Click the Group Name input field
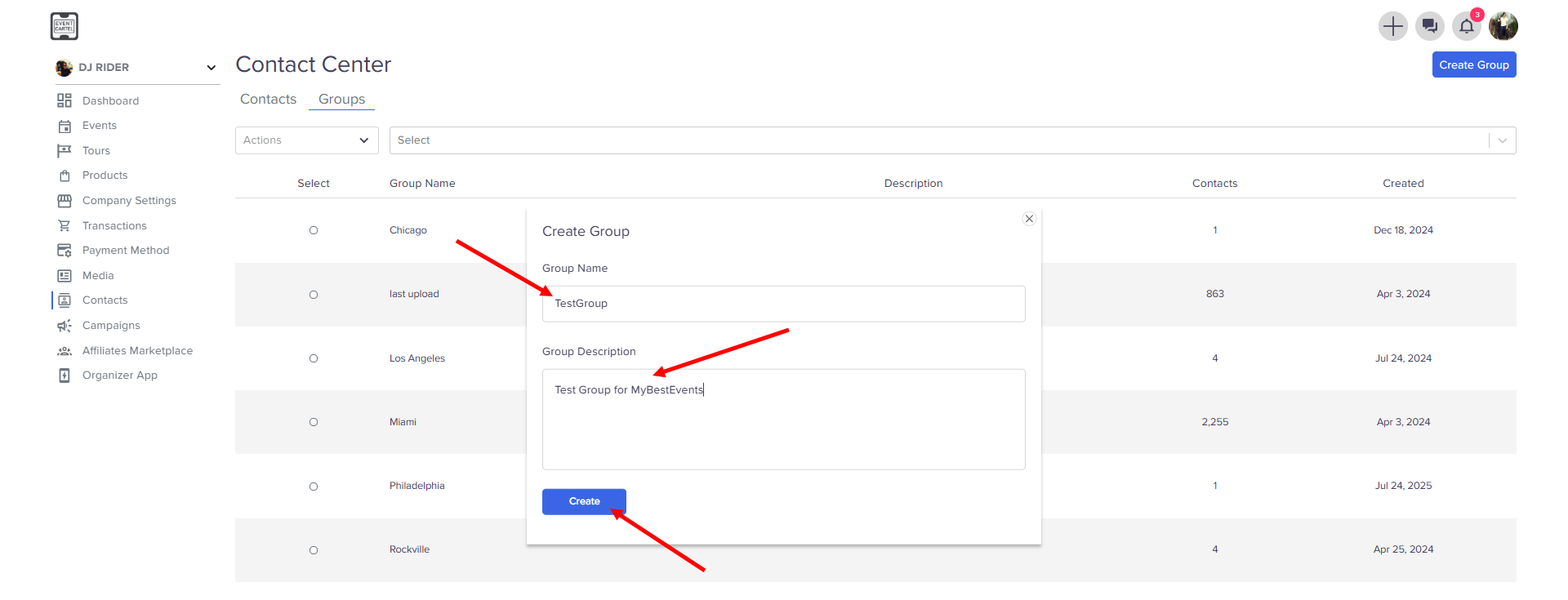The image size is (1568, 600). click(x=783, y=304)
